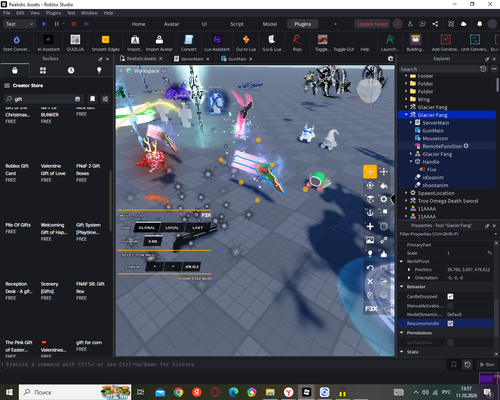Viewport: 500px width, 400px height.
Task: Click the Run command button
Action: pyautogui.click(x=487, y=364)
